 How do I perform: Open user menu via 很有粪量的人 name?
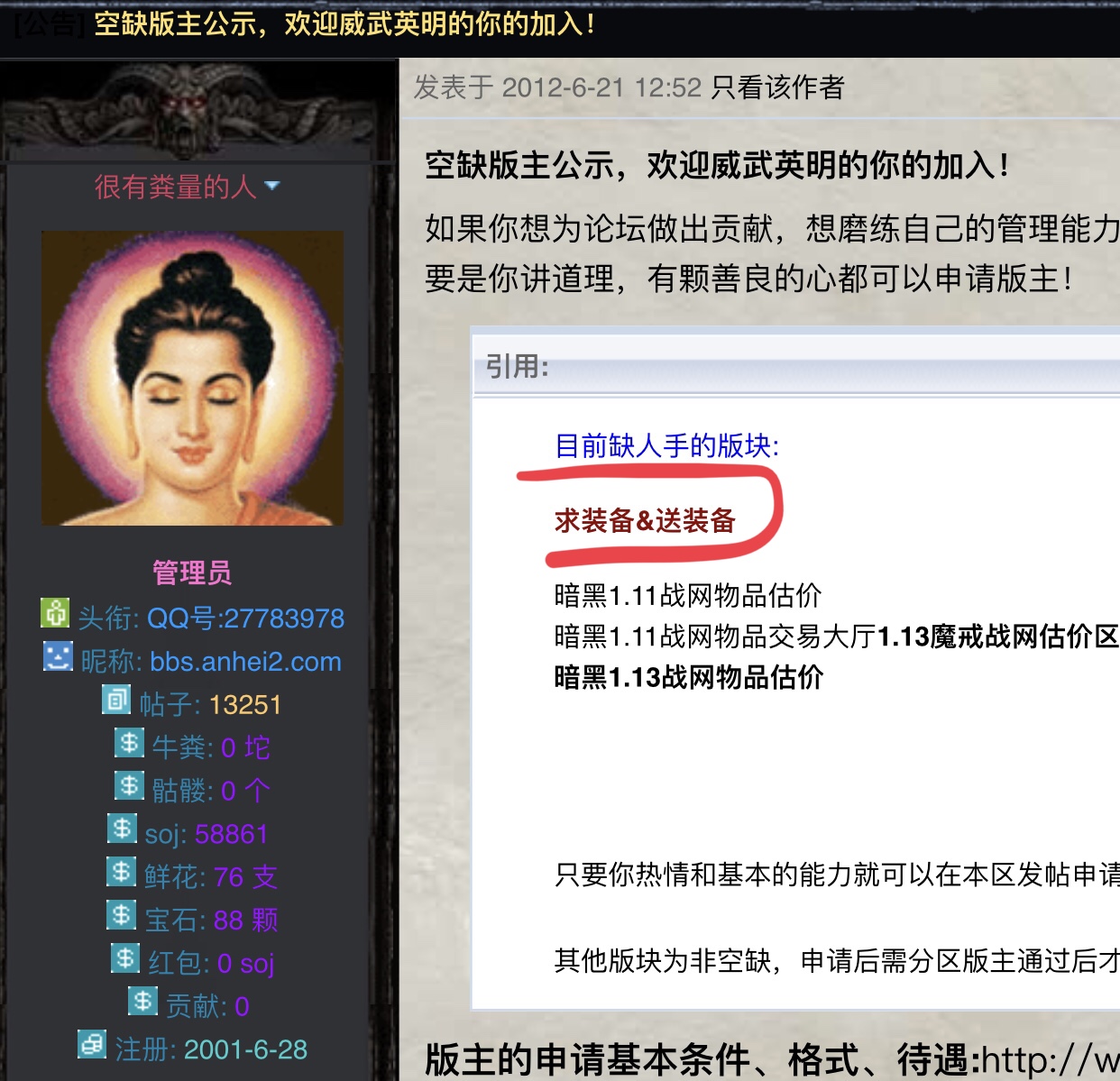pos(176,187)
